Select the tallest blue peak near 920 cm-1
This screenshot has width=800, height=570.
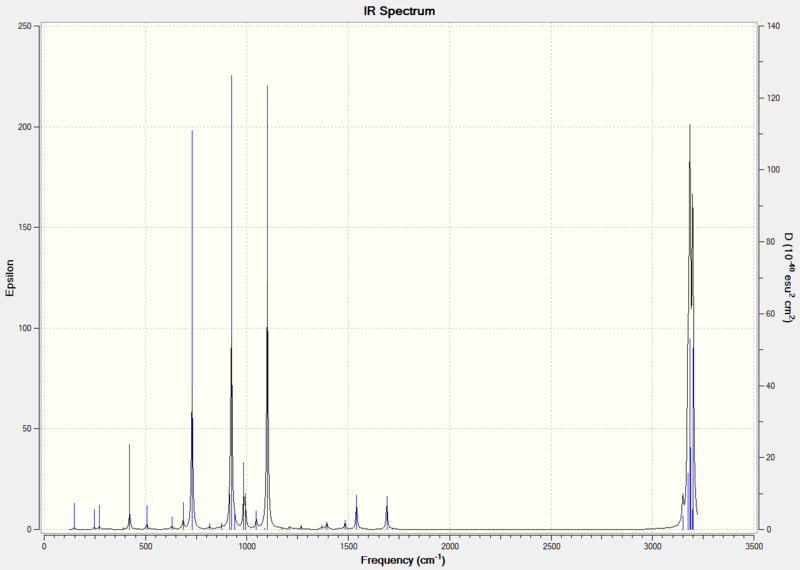pyautogui.click(x=232, y=302)
